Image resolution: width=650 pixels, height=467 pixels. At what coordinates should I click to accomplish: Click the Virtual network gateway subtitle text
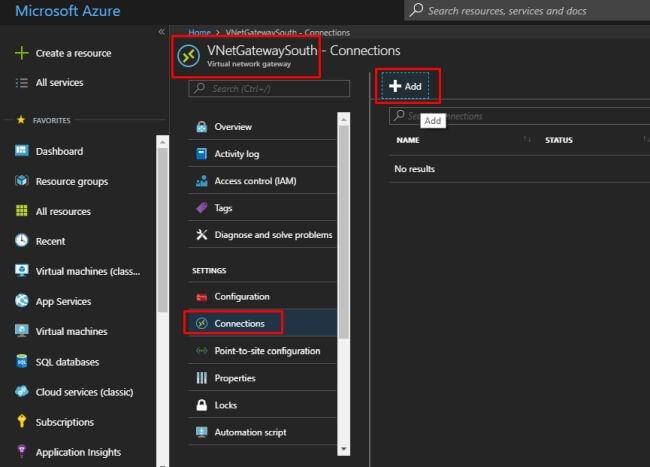coord(249,64)
